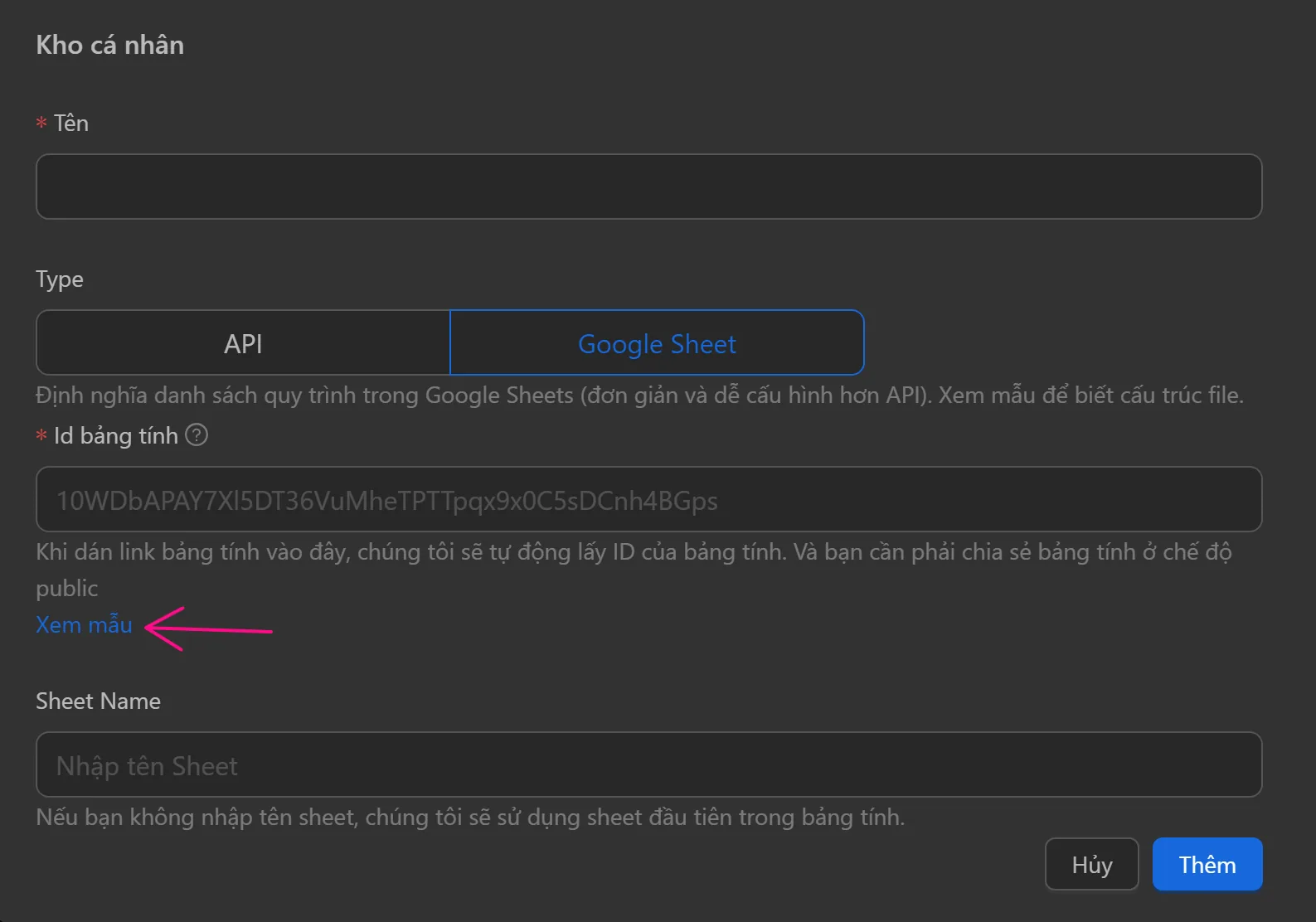The width and height of the screenshot is (1316, 922).
Task: Click the red asterisk before Id bảng tính
Action: pyautogui.click(x=41, y=436)
